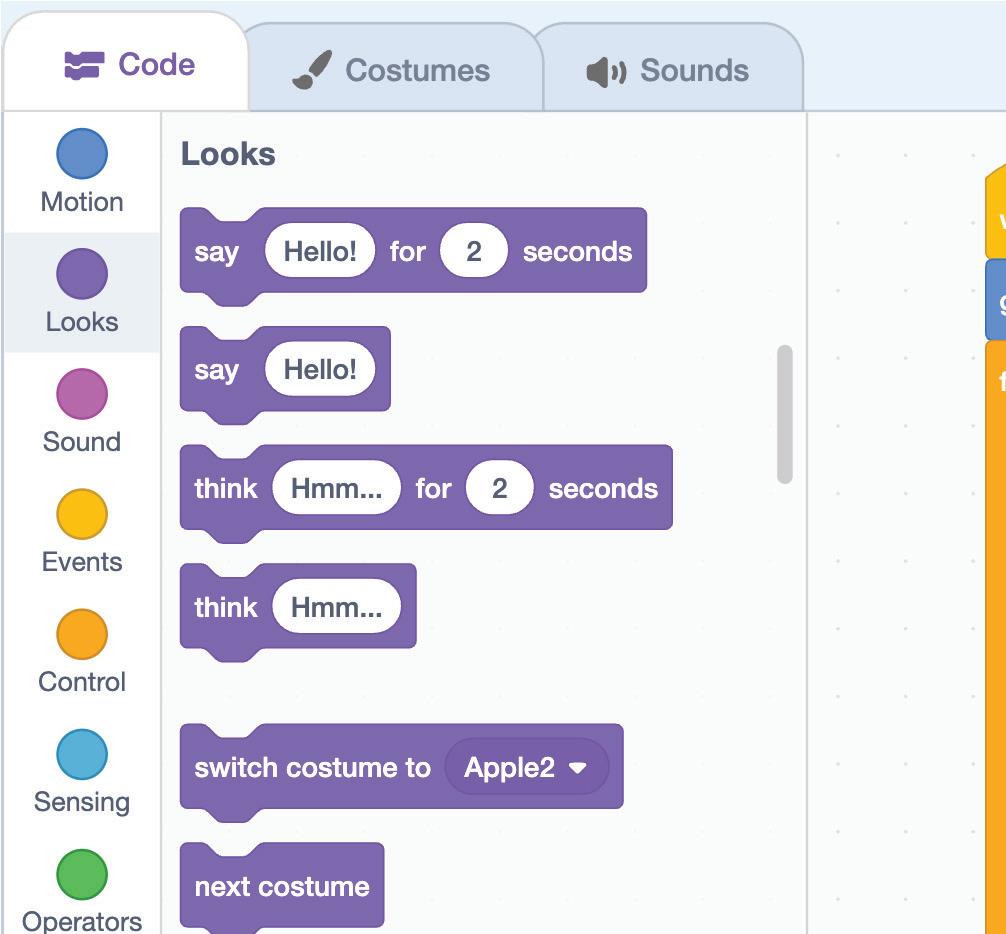Choose the Sound category circle
The image size is (1006, 934).
(82, 394)
